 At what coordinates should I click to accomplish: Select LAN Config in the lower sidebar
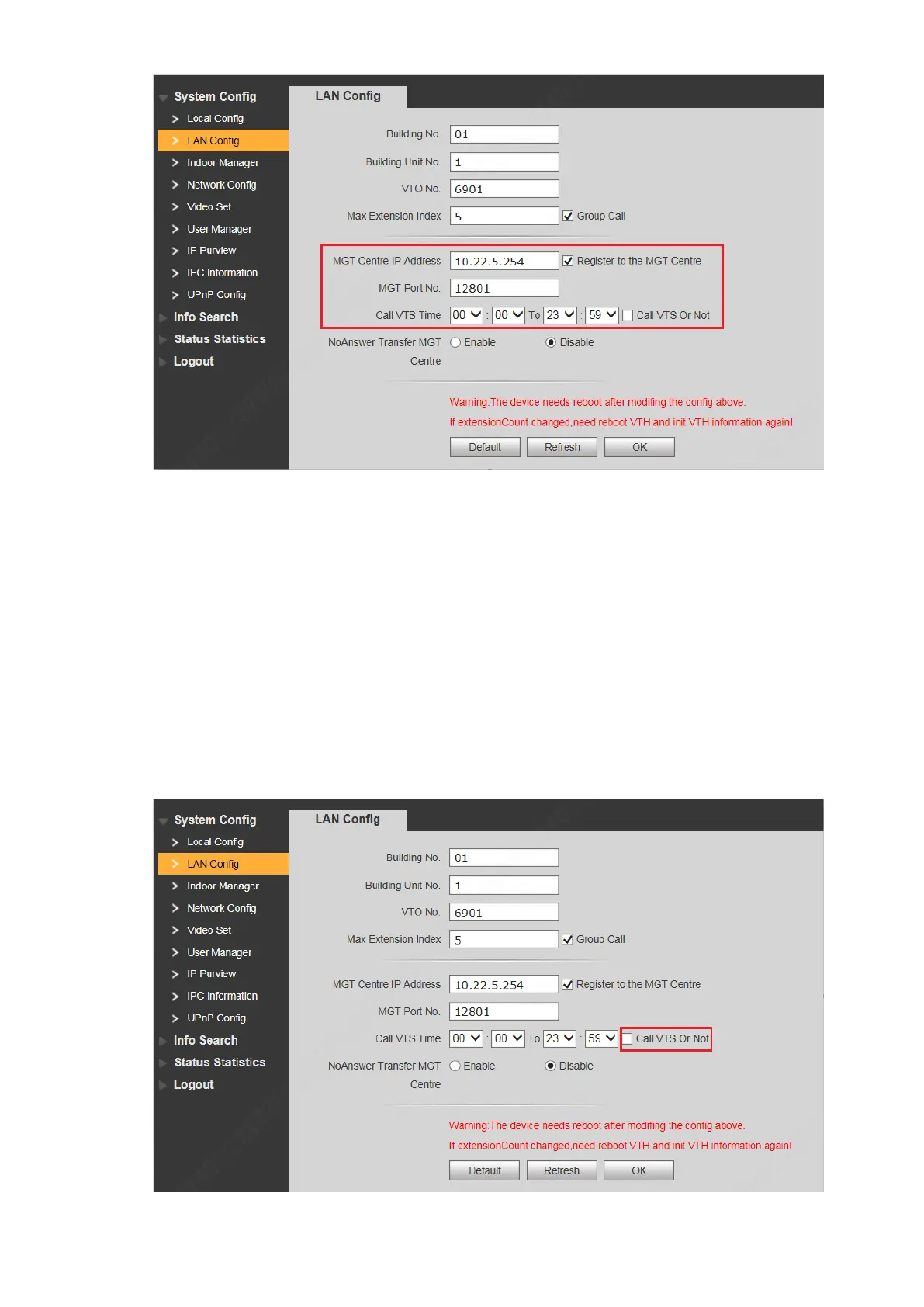pos(223,864)
